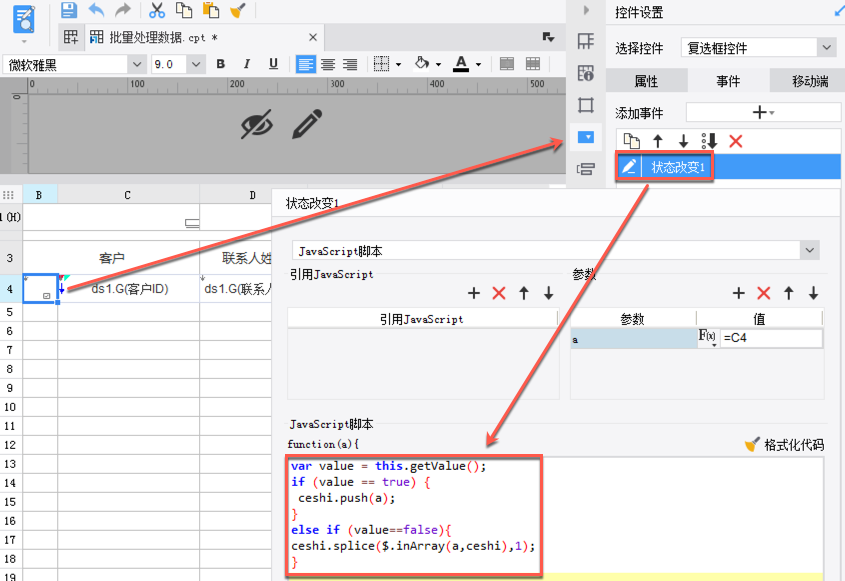Image resolution: width=845 pixels, height=581 pixels.
Task: Click the font color A icon
Action: click(461, 64)
